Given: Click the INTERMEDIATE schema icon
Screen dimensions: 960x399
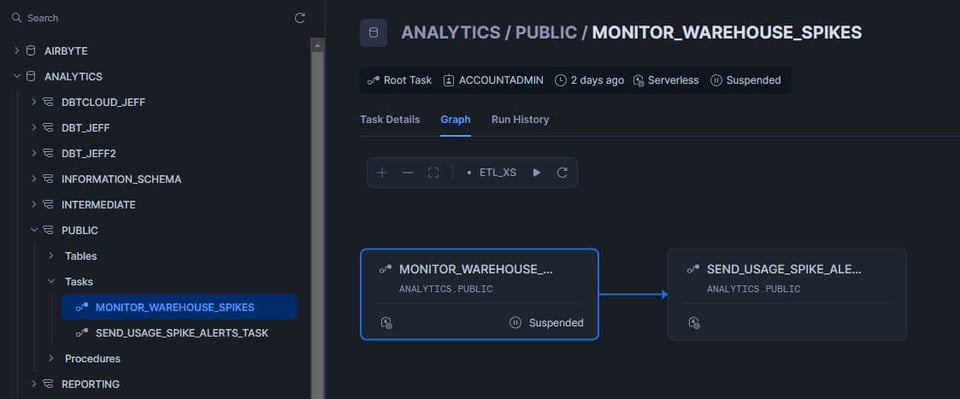Looking at the screenshot, I should [48, 205].
